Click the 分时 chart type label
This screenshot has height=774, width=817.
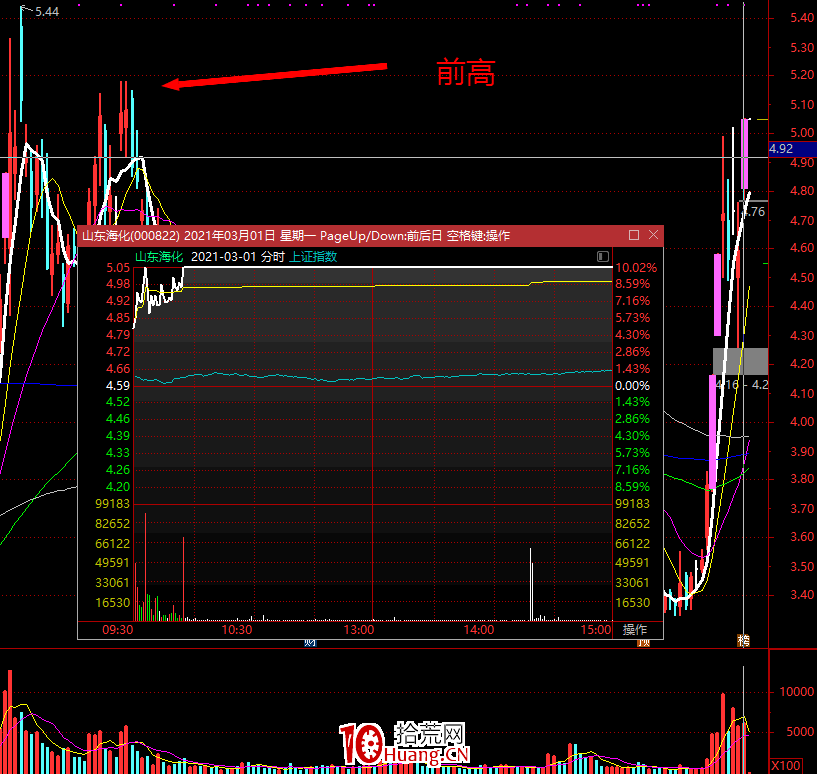click(273, 257)
